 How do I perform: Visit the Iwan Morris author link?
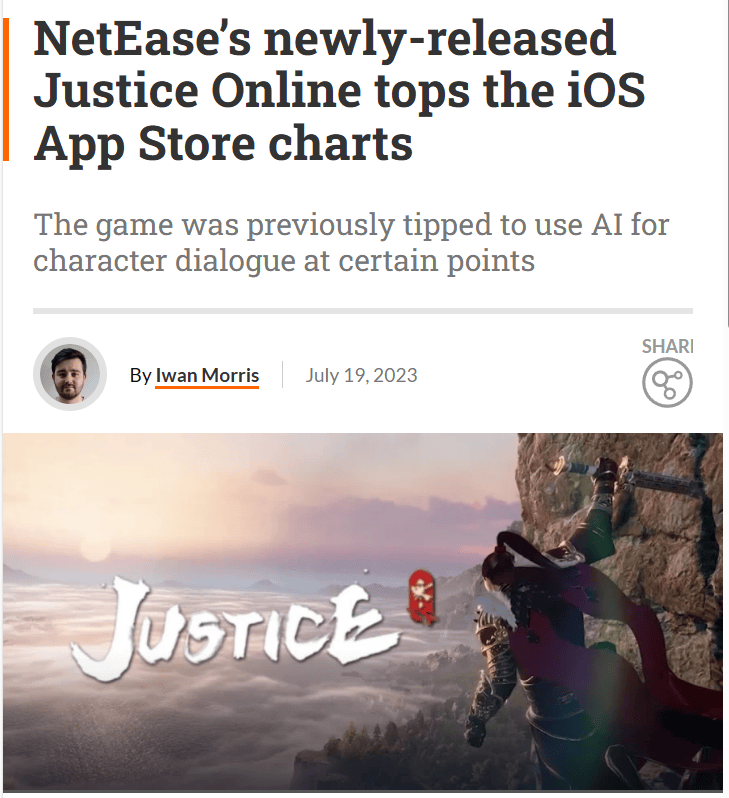(x=207, y=376)
